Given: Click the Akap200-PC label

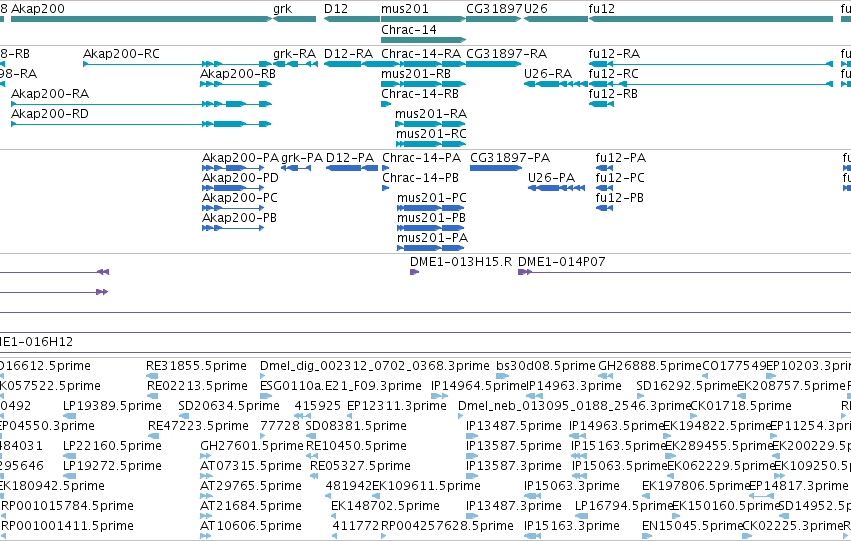Looking at the screenshot, I should point(239,198).
